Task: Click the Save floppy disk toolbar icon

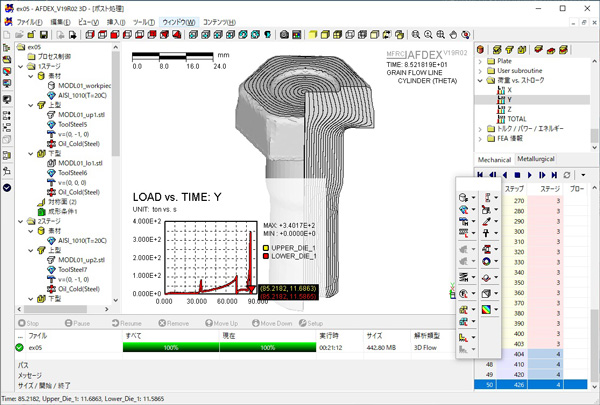Action: click(44, 35)
